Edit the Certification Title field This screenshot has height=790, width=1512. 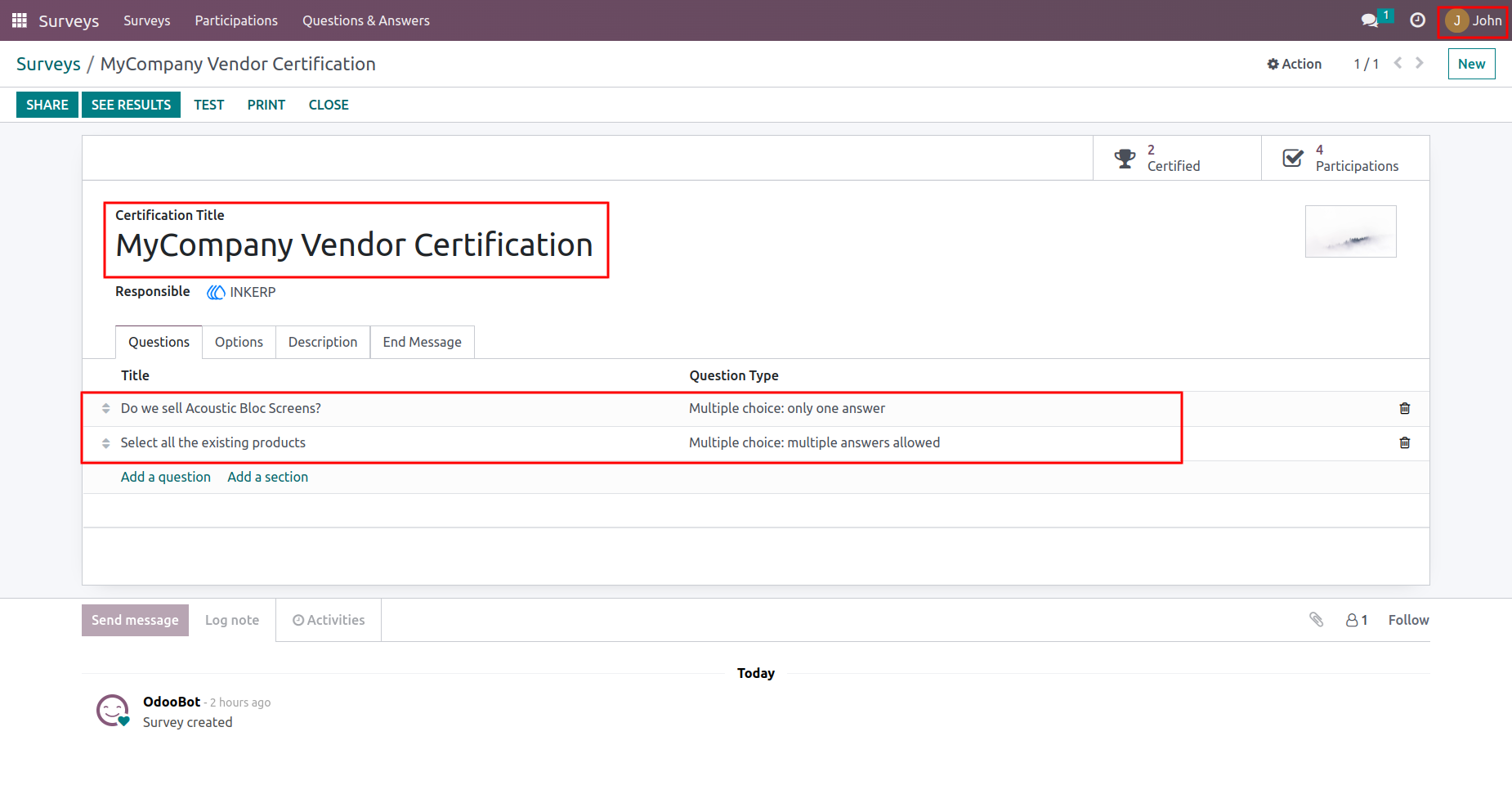click(x=355, y=245)
